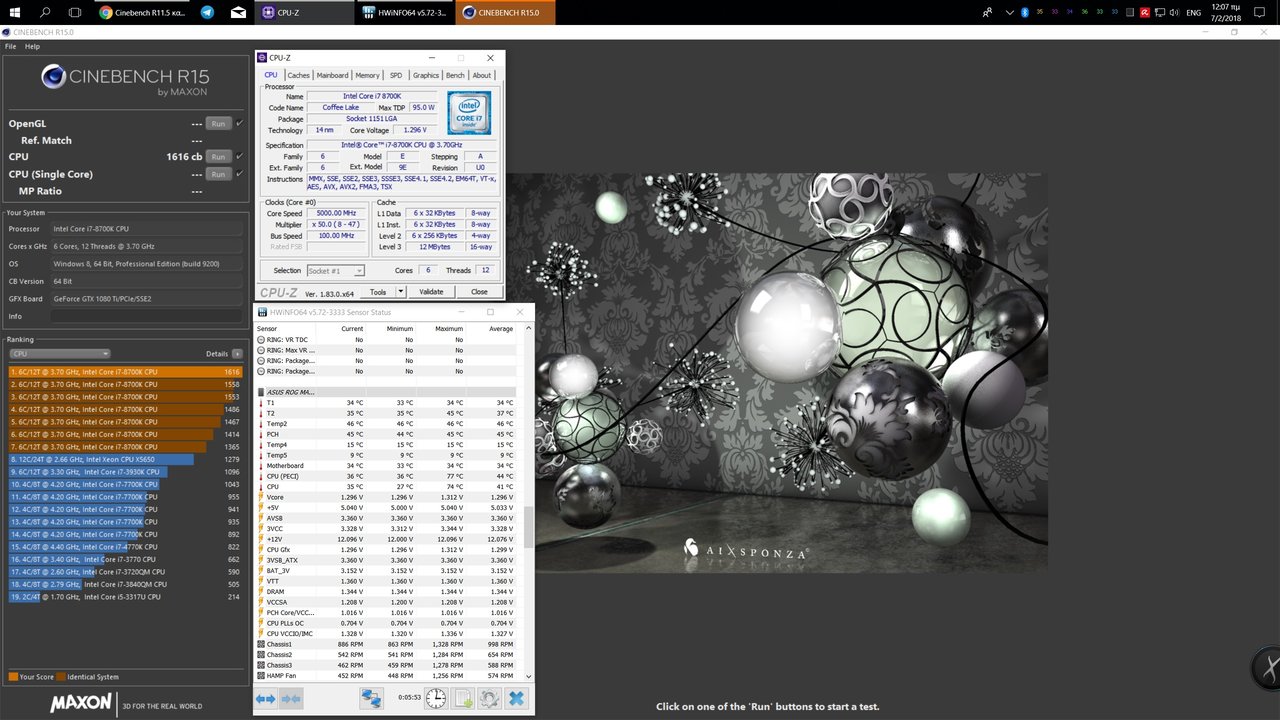Run the CPU benchmark
The width and height of the screenshot is (1280, 720).
[x=218, y=156]
